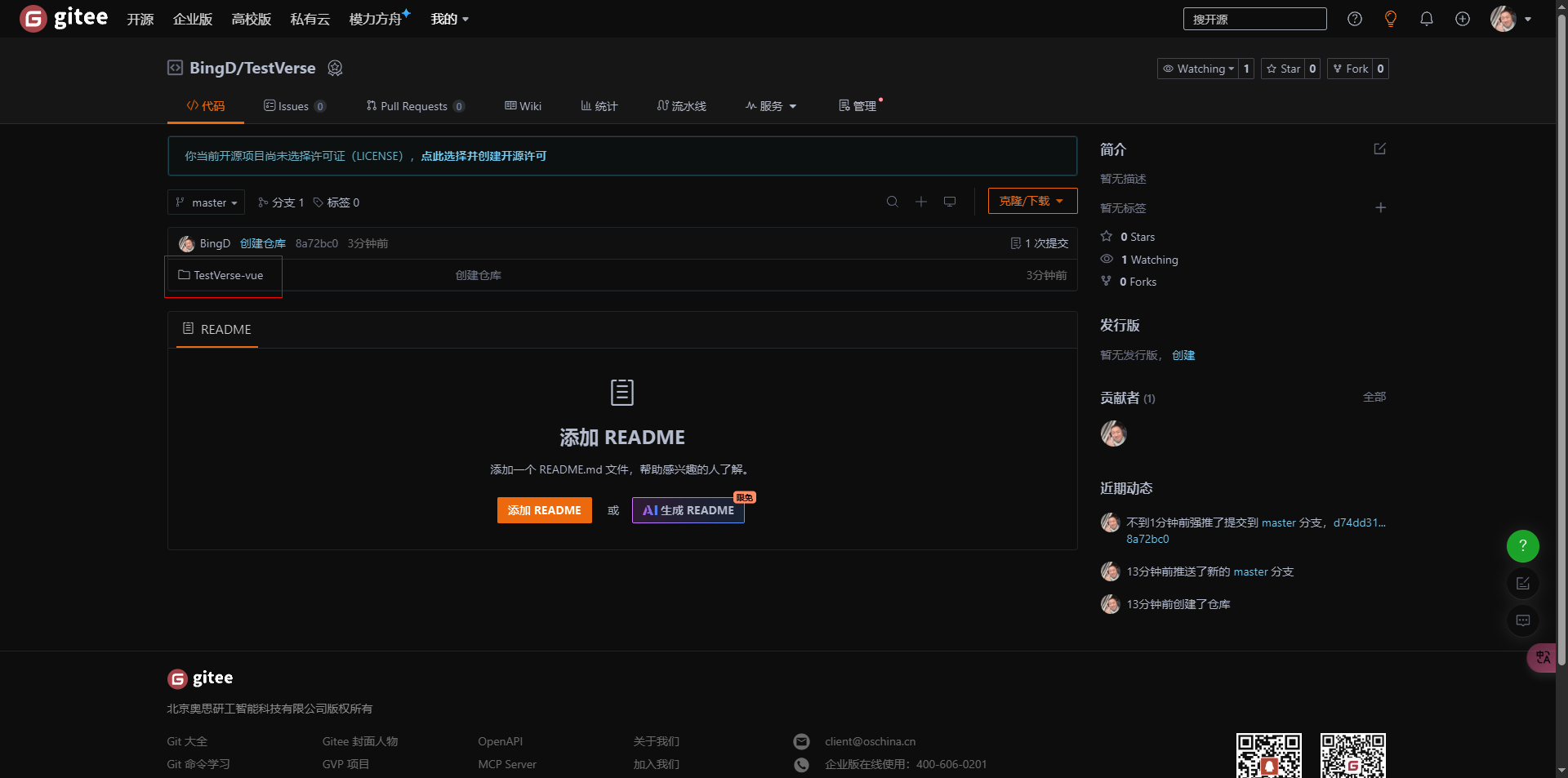Image resolution: width=1568 pixels, height=778 pixels.
Task: Click the contributor avatar under 贡献者
Action: tap(1113, 433)
